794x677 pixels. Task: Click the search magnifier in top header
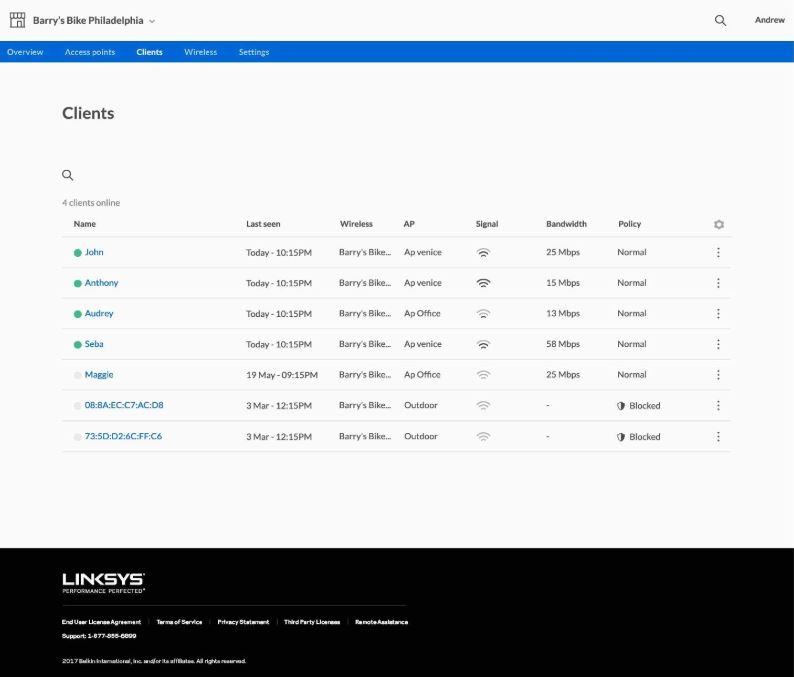720,20
